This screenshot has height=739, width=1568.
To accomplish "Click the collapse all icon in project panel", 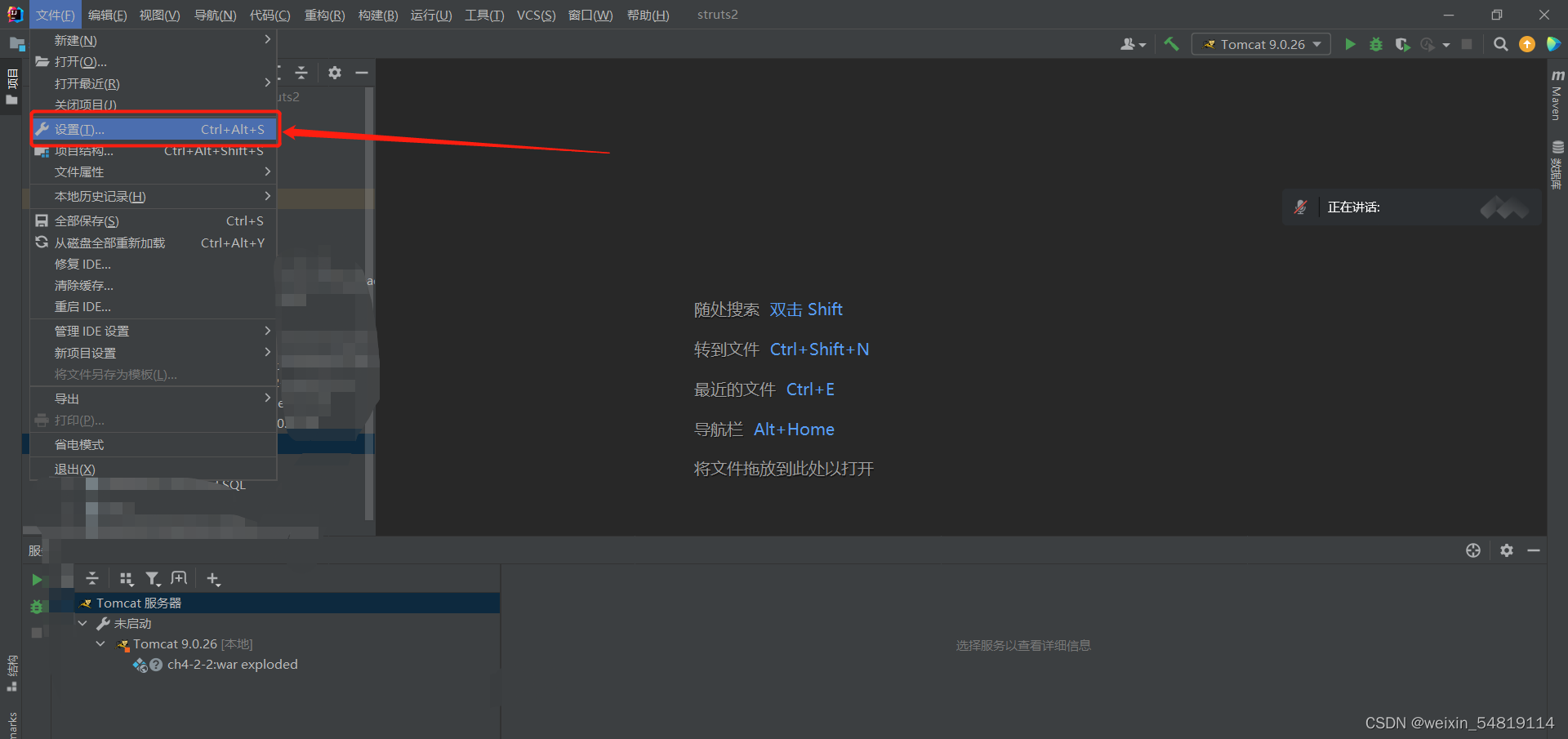I will point(301,73).
